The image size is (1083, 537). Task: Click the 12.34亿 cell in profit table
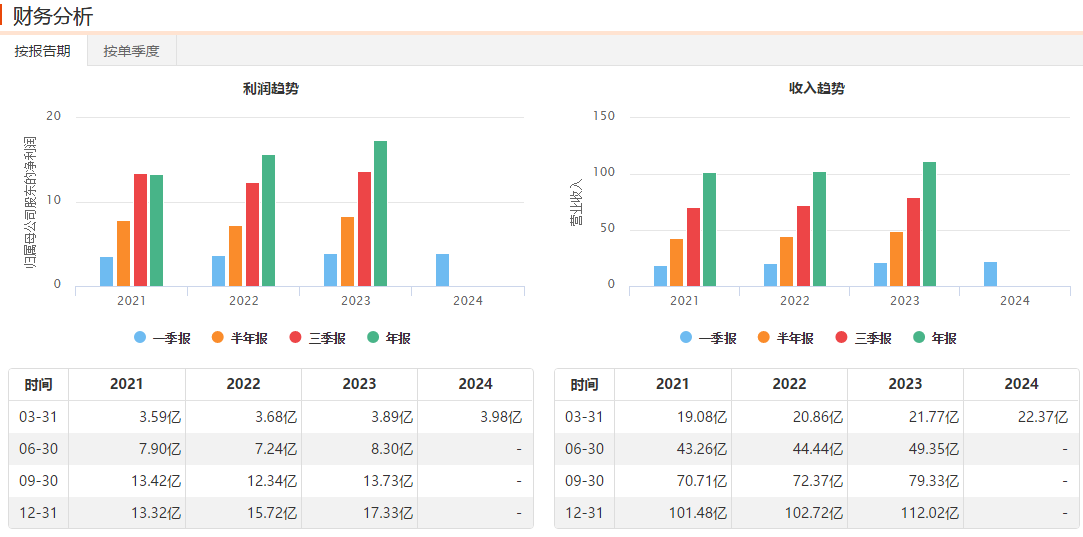(x=243, y=481)
